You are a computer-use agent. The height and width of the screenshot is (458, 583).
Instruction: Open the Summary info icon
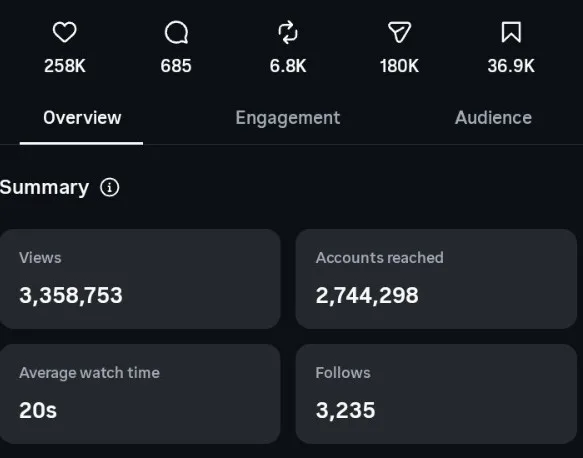click(x=109, y=187)
